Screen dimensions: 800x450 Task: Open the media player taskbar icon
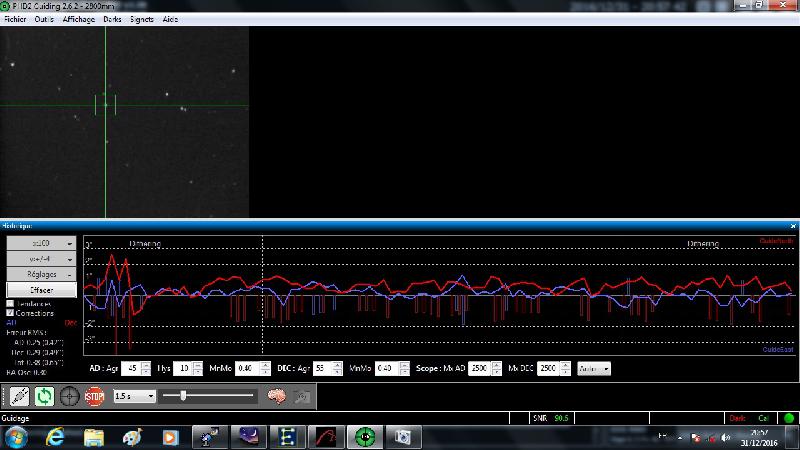170,438
